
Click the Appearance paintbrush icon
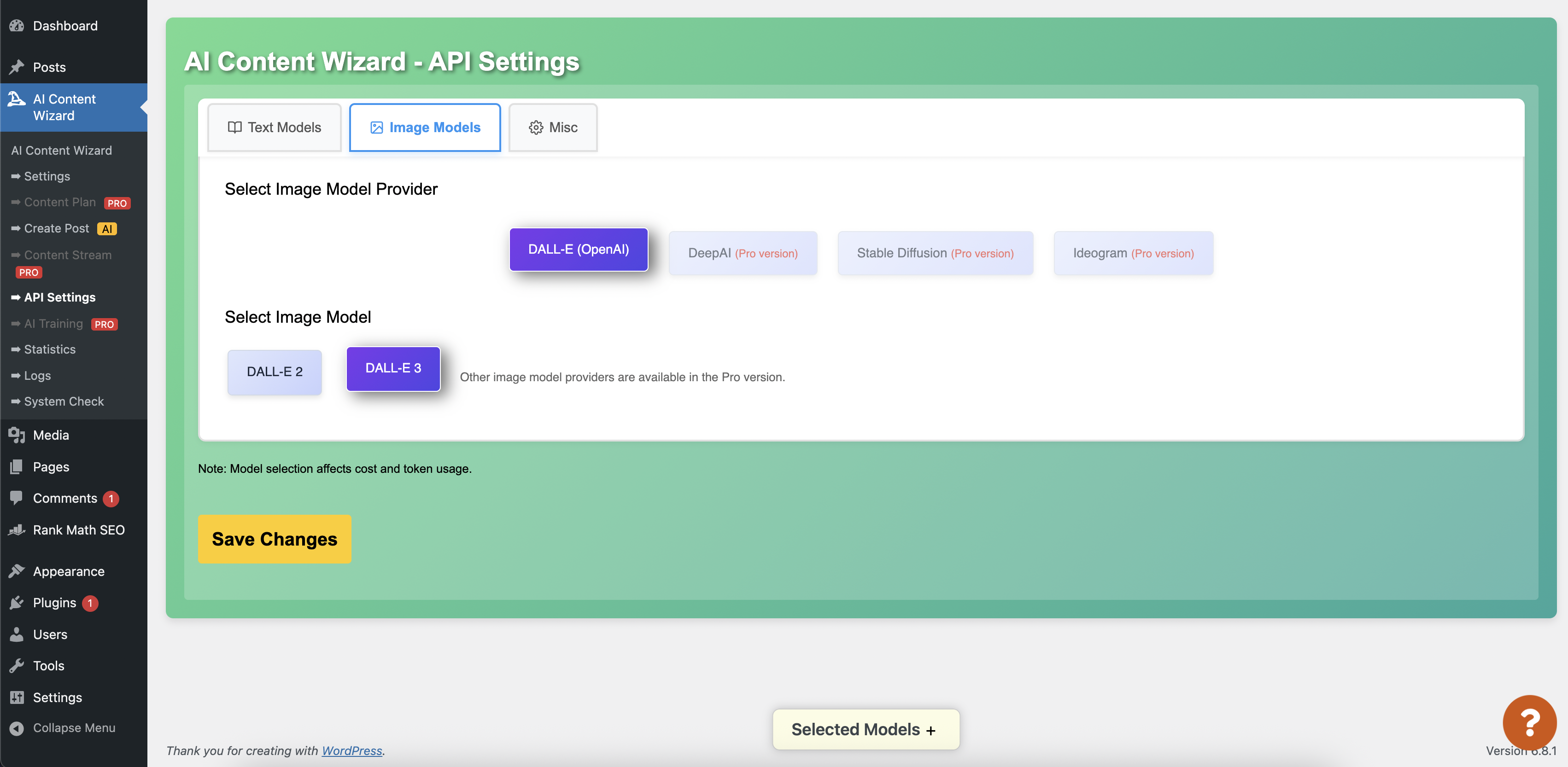click(x=17, y=571)
